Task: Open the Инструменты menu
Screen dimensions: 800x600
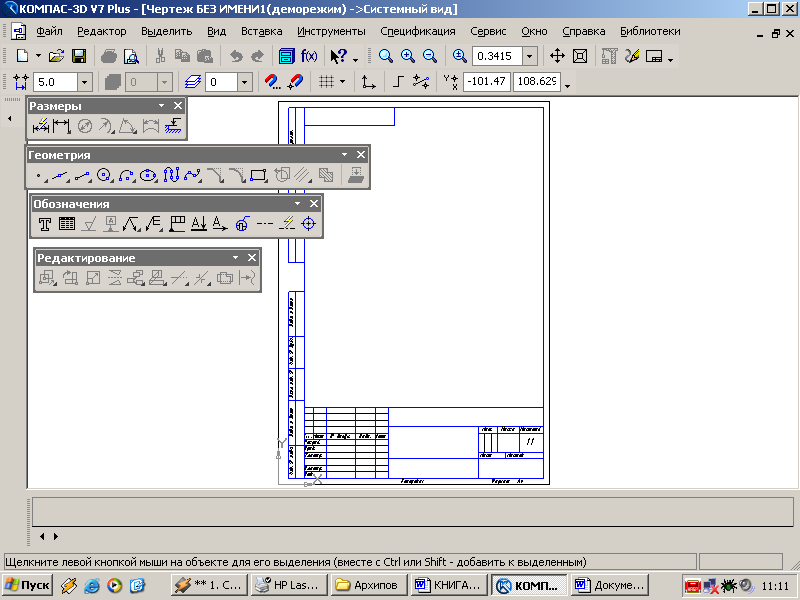Action: coord(331,32)
